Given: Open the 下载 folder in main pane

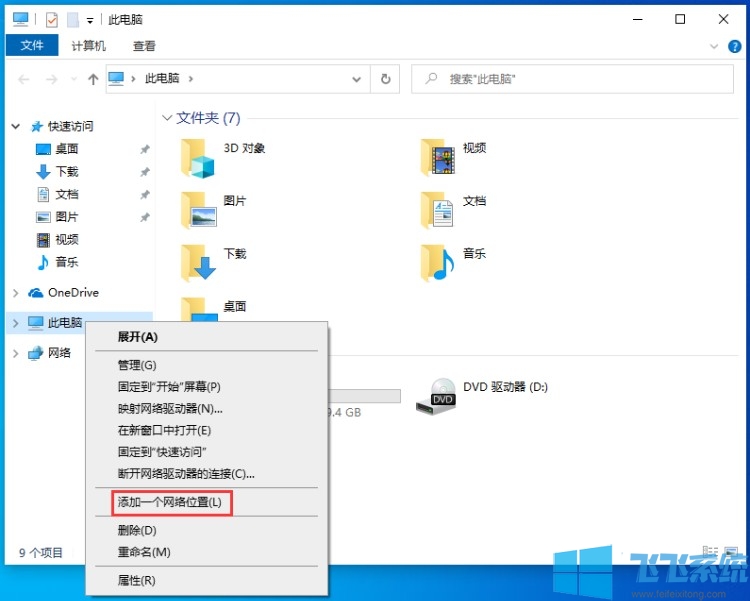Looking at the screenshot, I should pos(198,262).
